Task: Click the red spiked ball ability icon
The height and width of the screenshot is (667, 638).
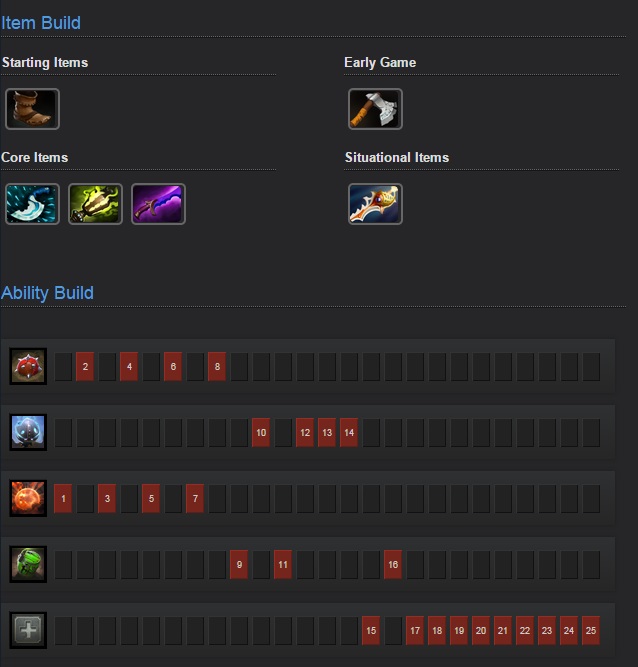Action: click(x=28, y=366)
